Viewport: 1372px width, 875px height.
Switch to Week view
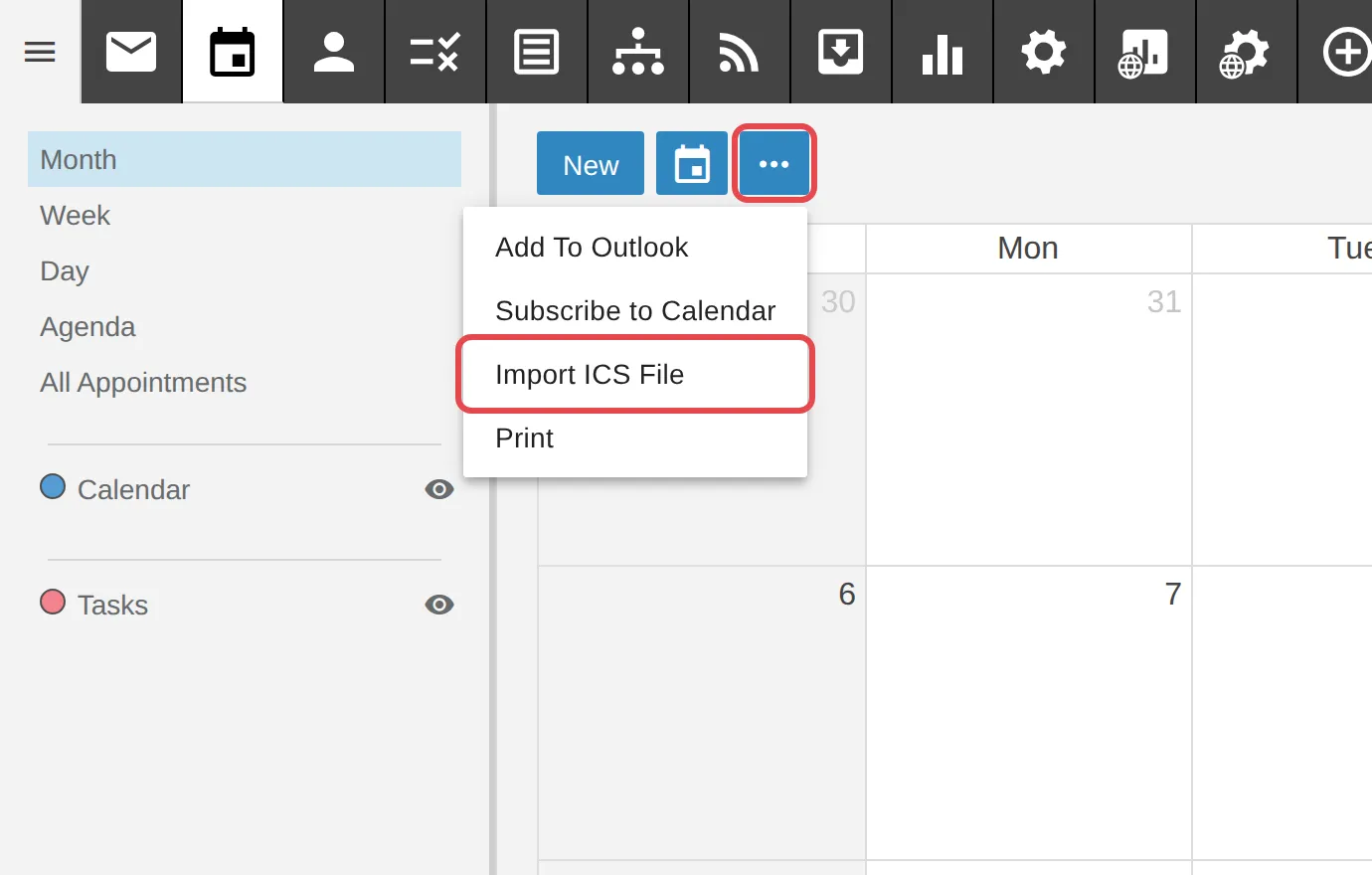pos(245,215)
